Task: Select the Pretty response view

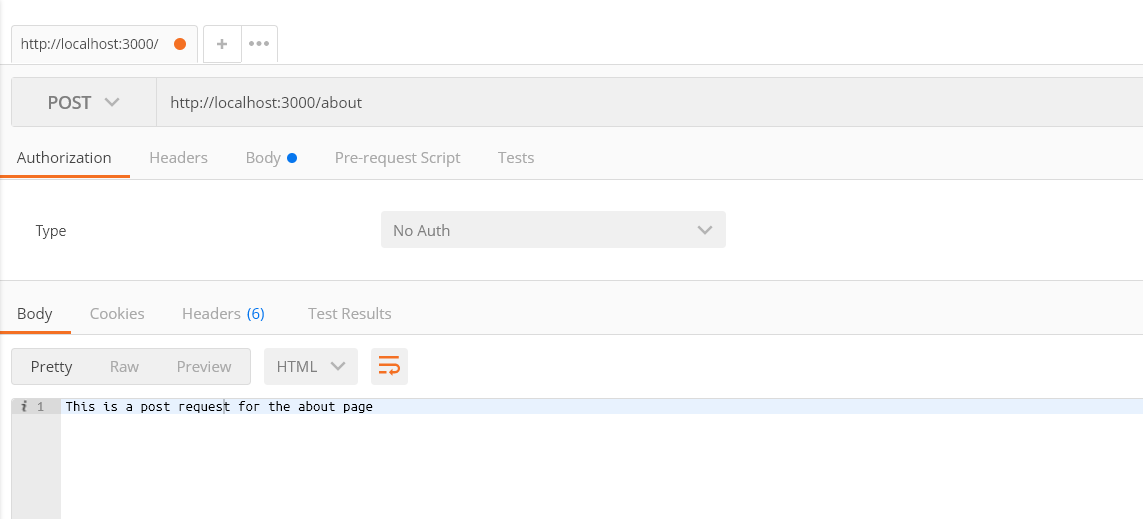Action: tap(52, 366)
